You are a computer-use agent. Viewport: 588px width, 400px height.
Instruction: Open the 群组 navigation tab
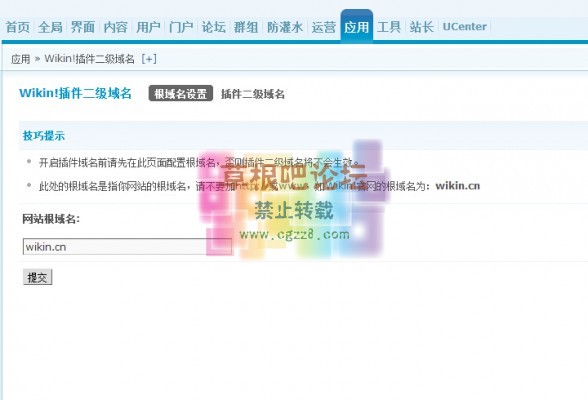(246, 27)
